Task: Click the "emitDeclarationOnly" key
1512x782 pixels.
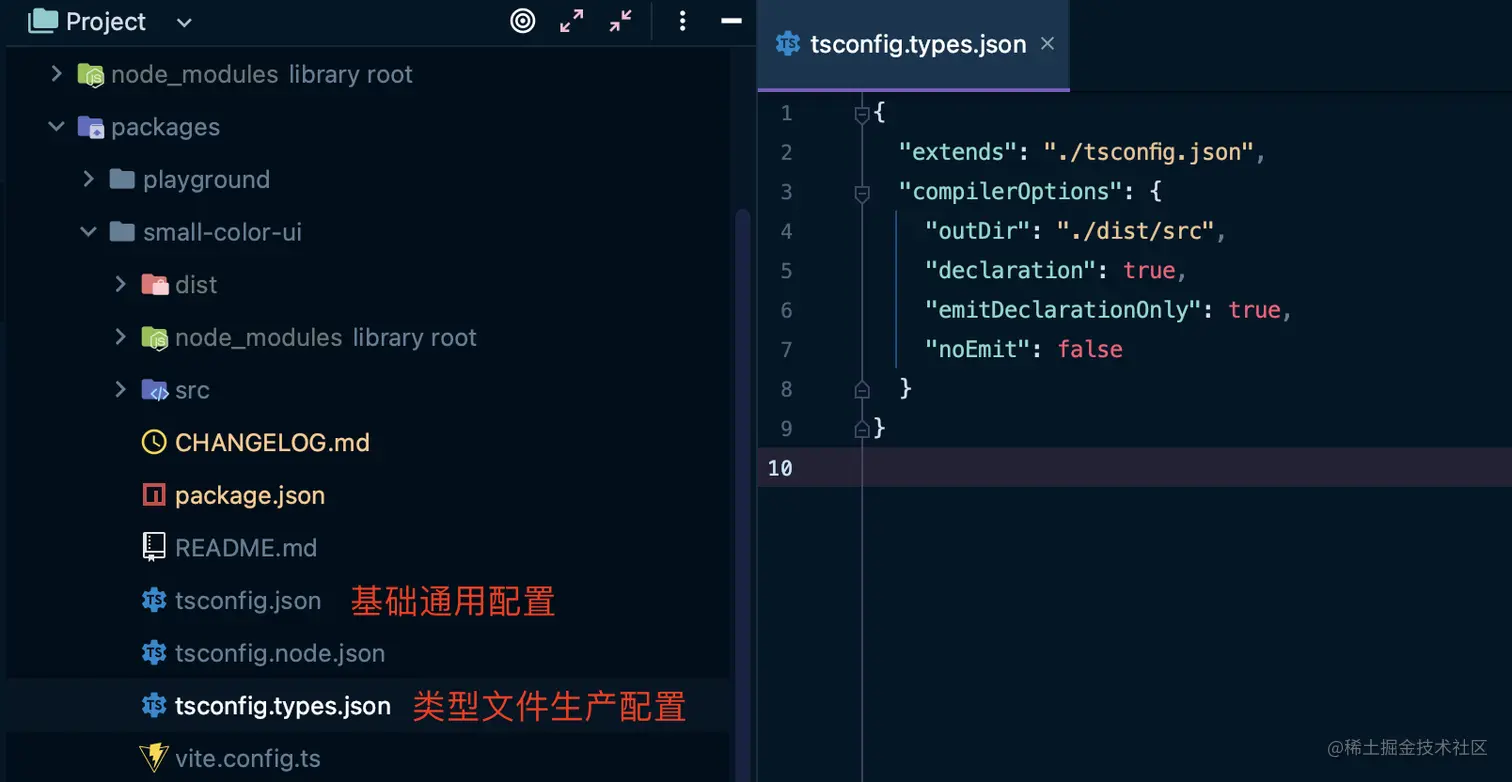Action: [1062, 310]
